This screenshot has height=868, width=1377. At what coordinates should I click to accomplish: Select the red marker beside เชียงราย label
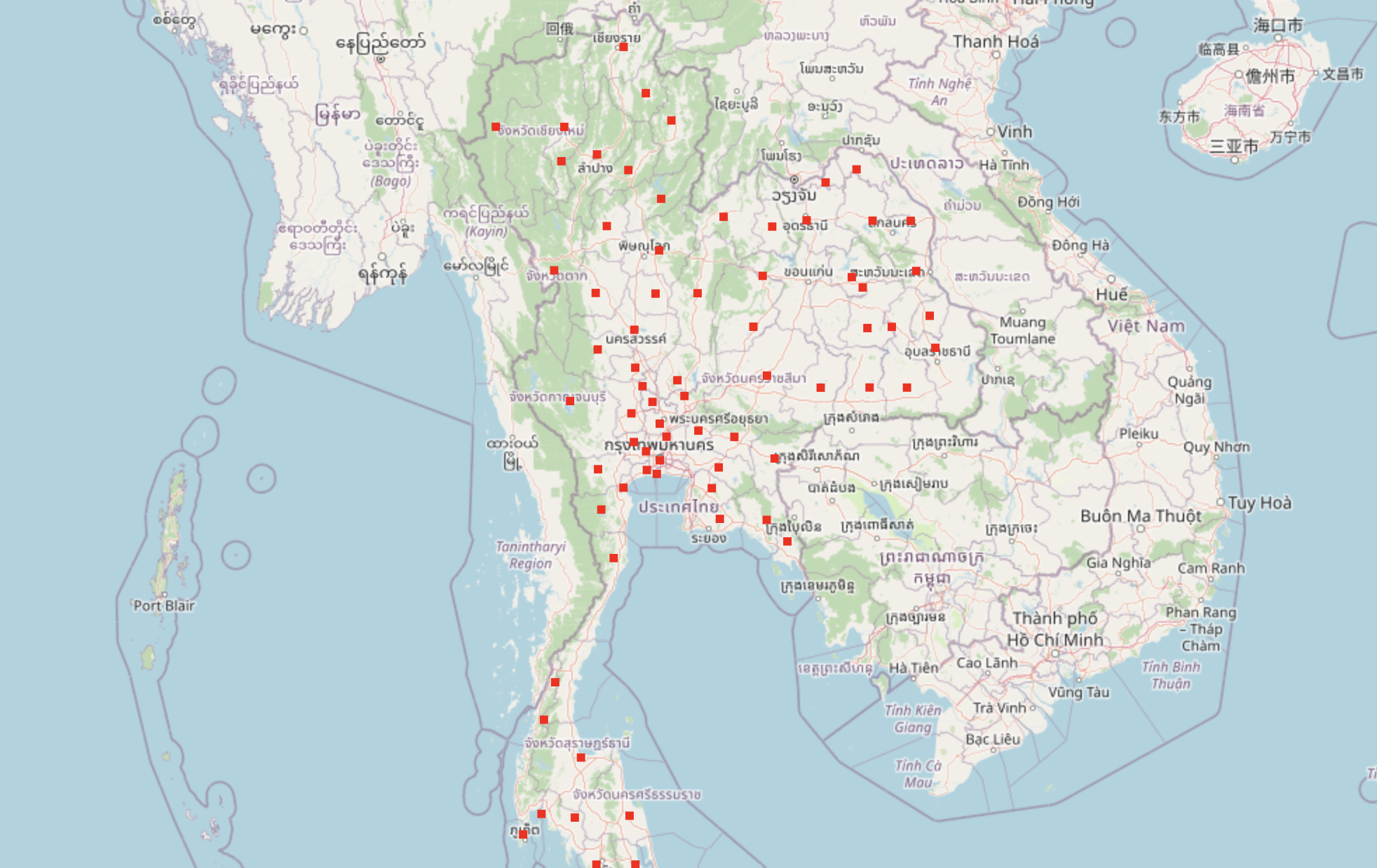click(623, 47)
